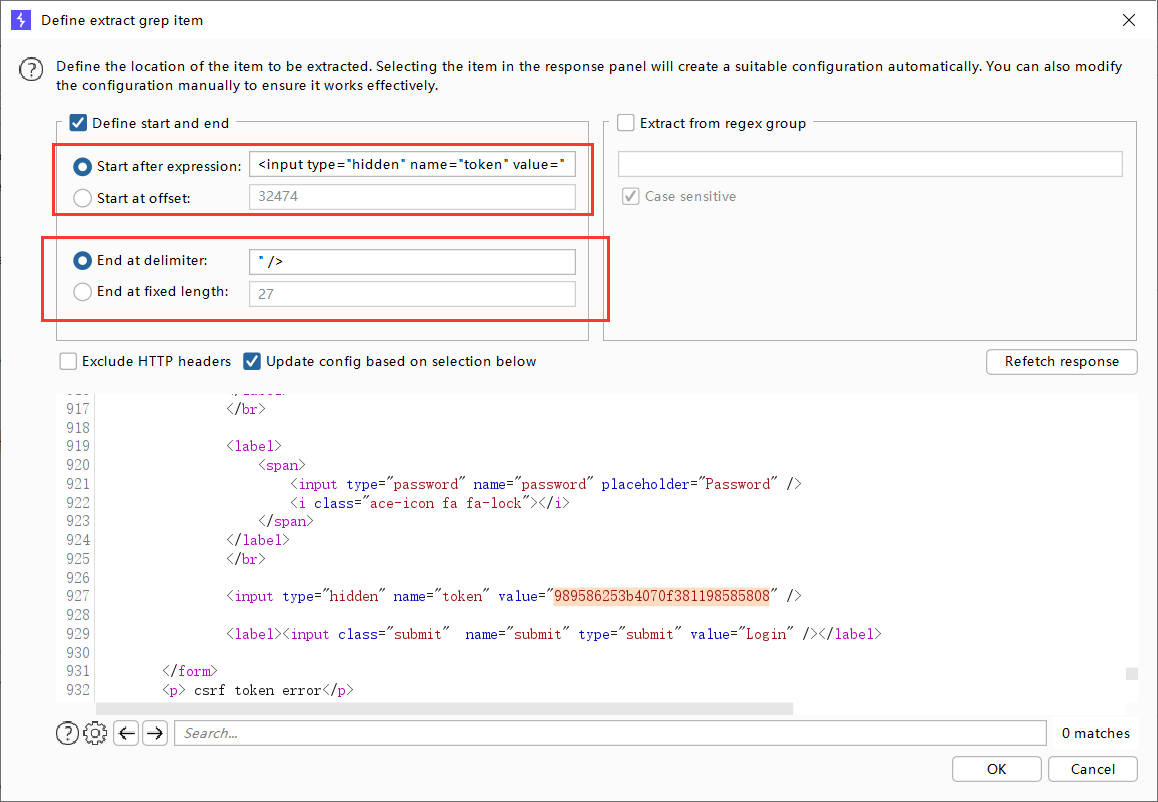Click the Burp lightning icon in title bar
Image resolution: width=1158 pixels, height=802 pixels.
point(21,20)
